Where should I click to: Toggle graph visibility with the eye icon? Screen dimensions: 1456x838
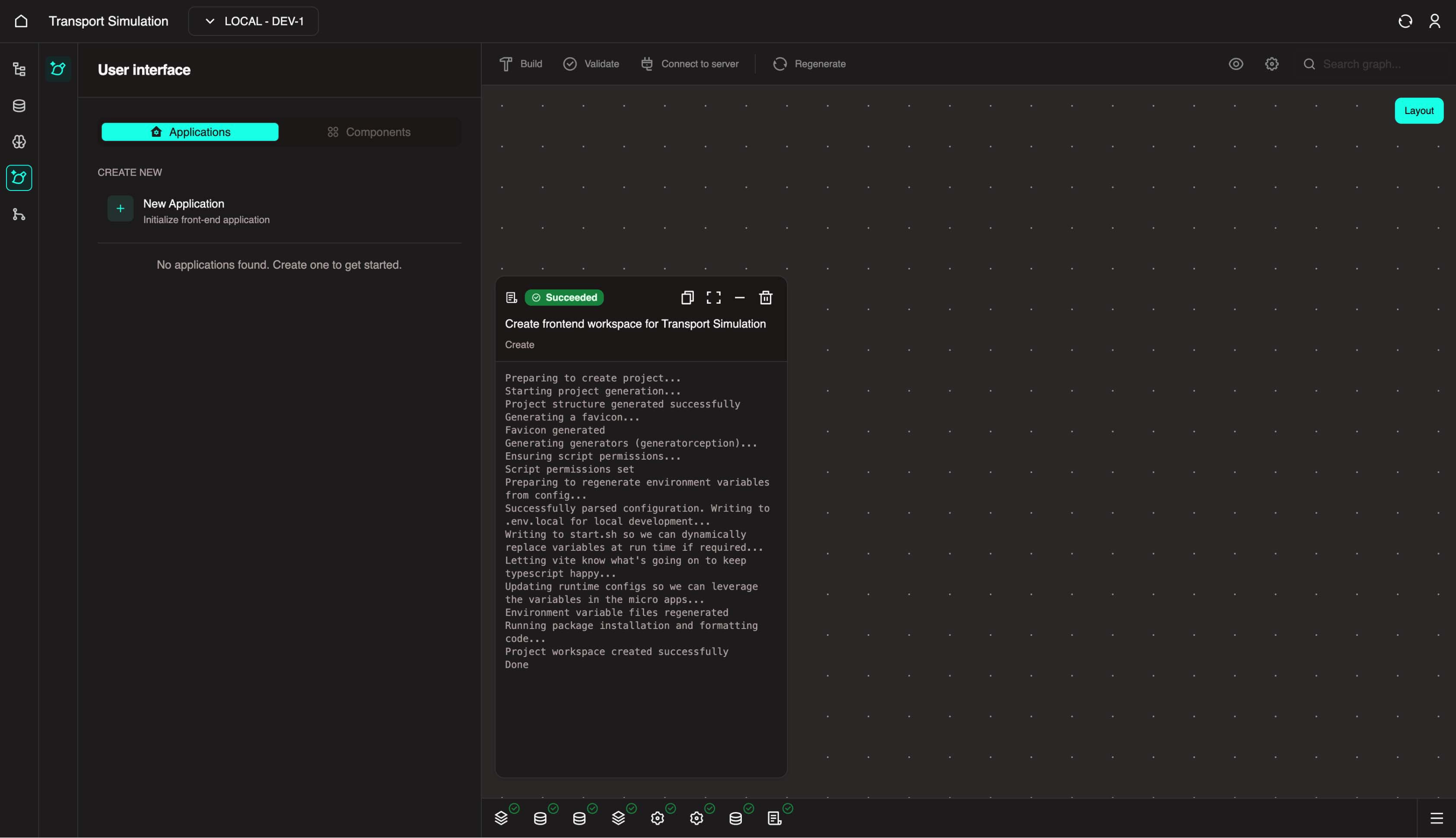pyautogui.click(x=1236, y=64)
